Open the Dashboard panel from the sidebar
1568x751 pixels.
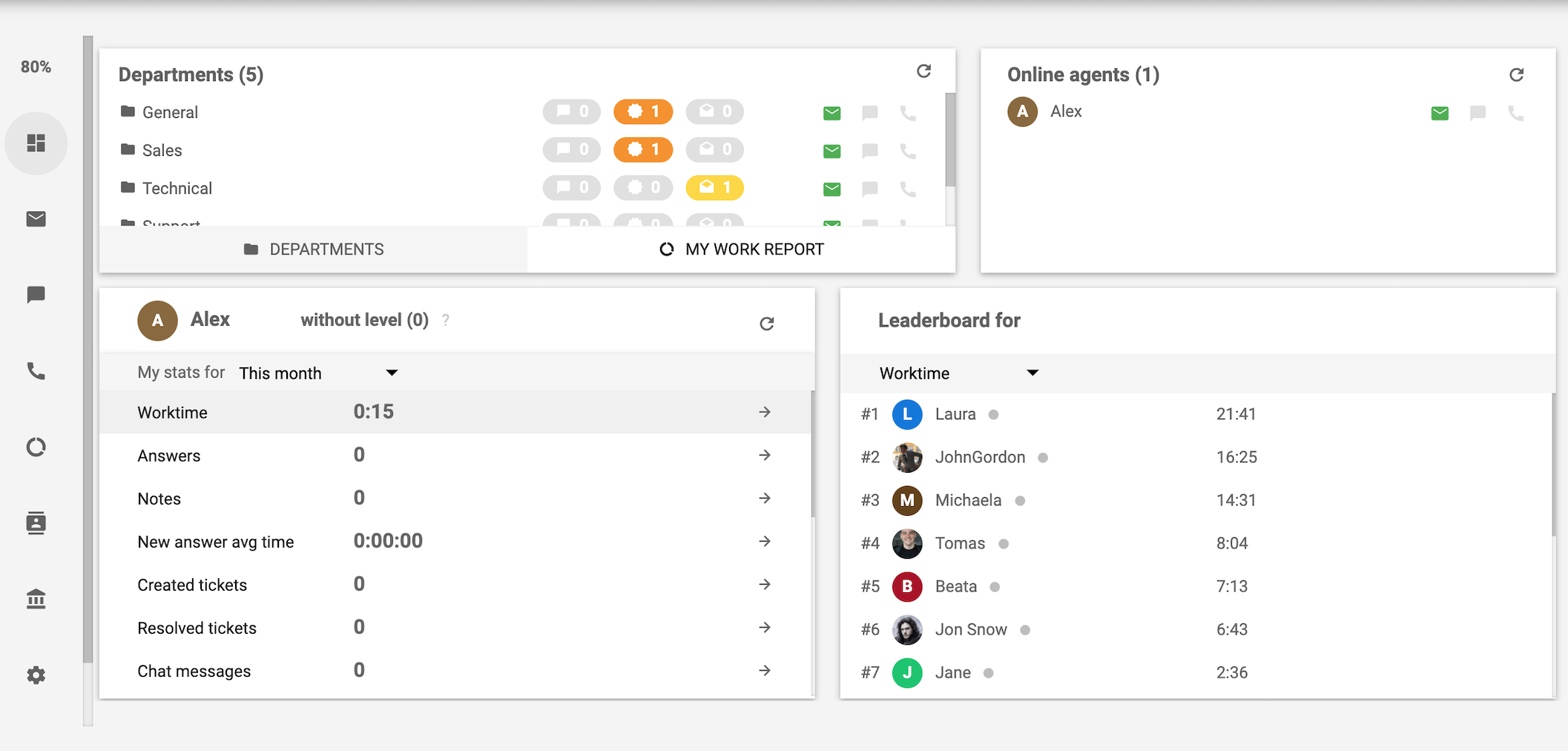point(36,143)
